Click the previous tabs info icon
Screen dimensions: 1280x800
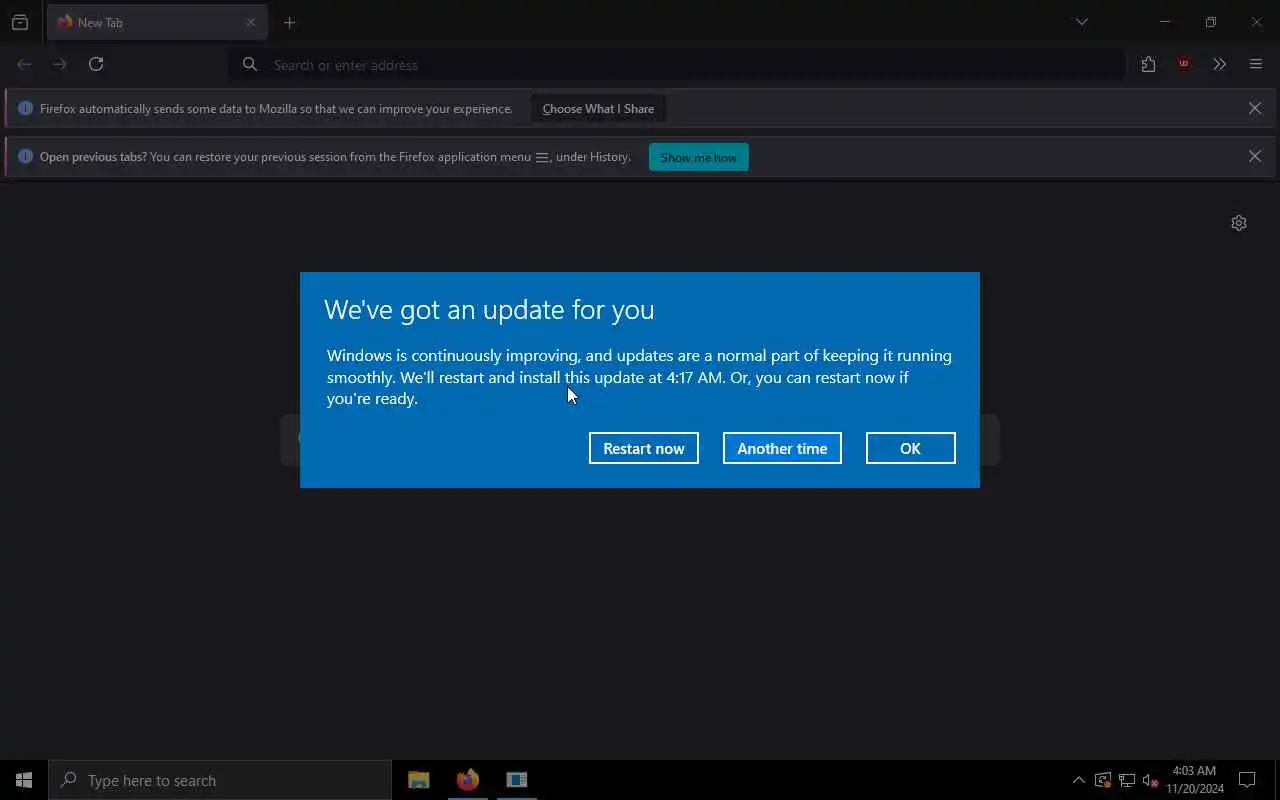click(26, 156)
